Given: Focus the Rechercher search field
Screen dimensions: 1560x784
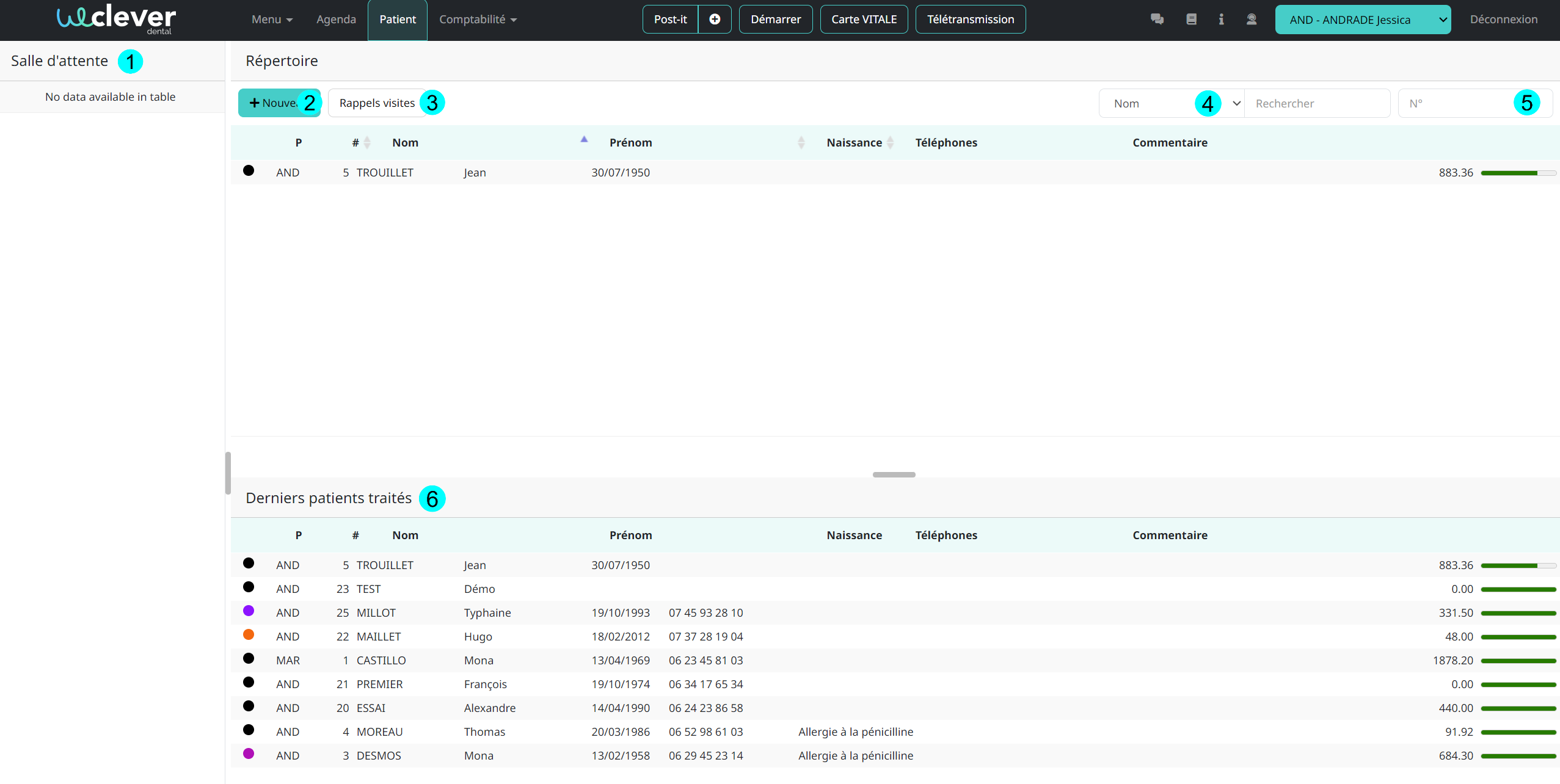Looking at the screenshot, I should (1316, 104).
